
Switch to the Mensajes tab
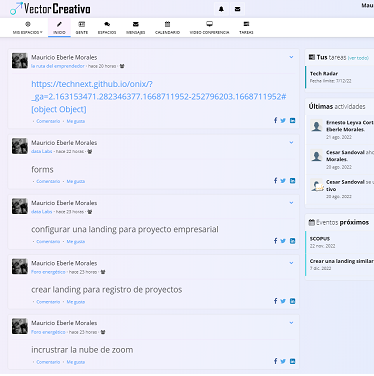[136, 28]
